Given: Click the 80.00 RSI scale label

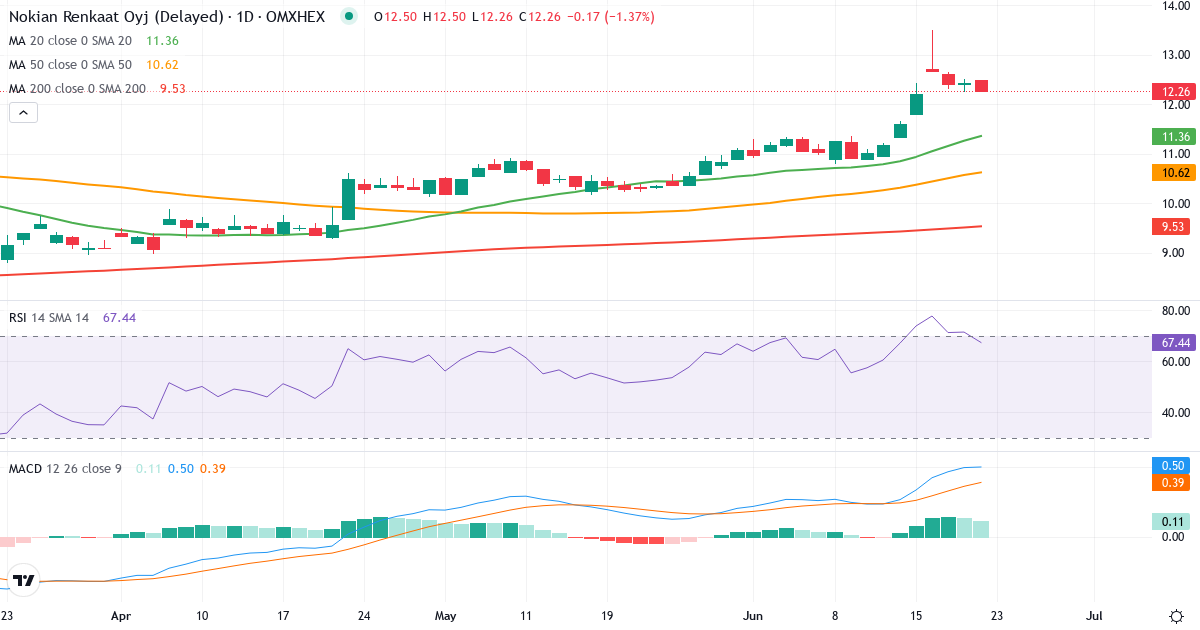Looking at the screenshot, I should point(1174,311).
